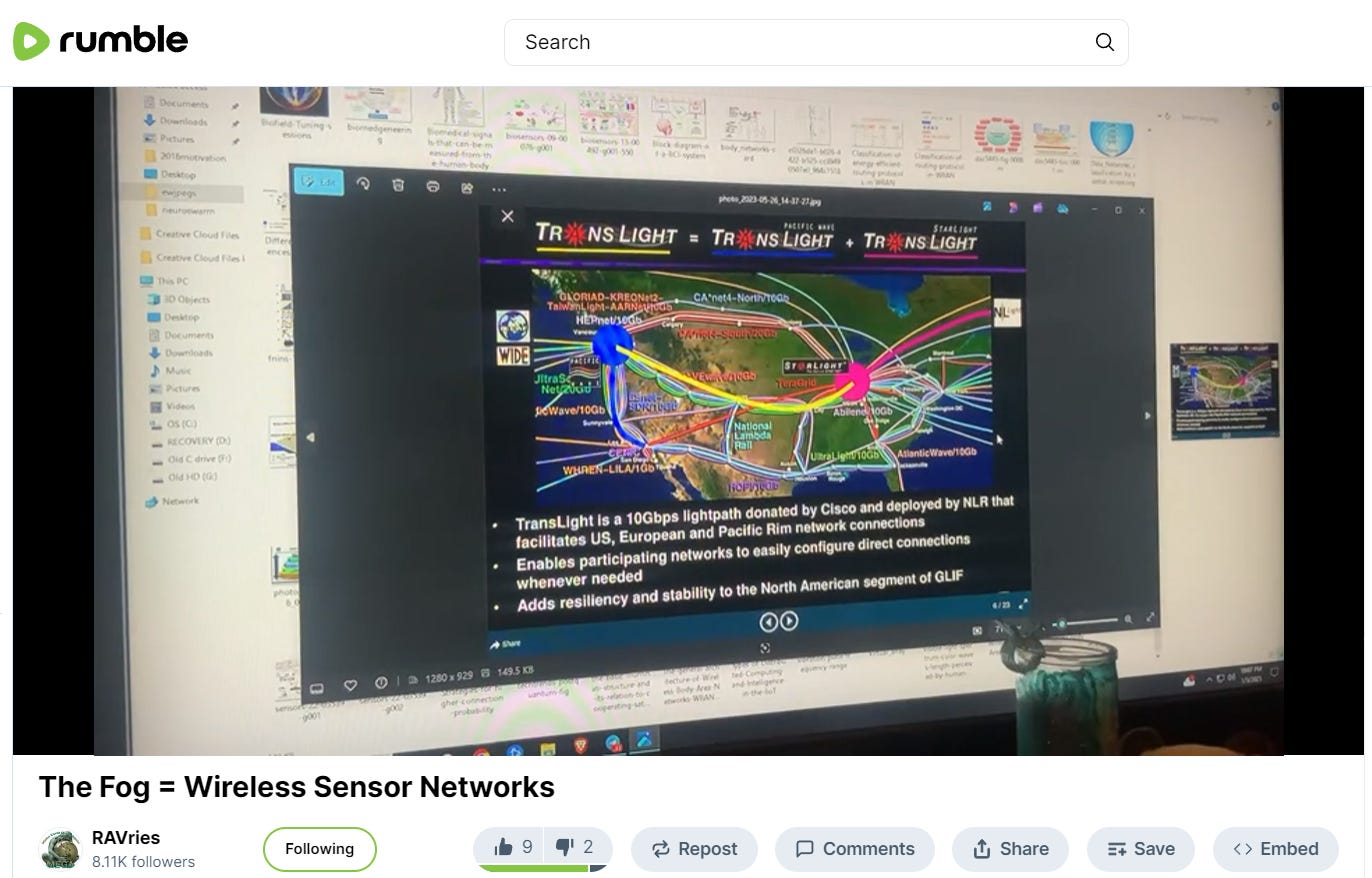Click the slide's forward circular arrow button
1372x878 pixels.
pyautogui.click(x=789, y=621)
